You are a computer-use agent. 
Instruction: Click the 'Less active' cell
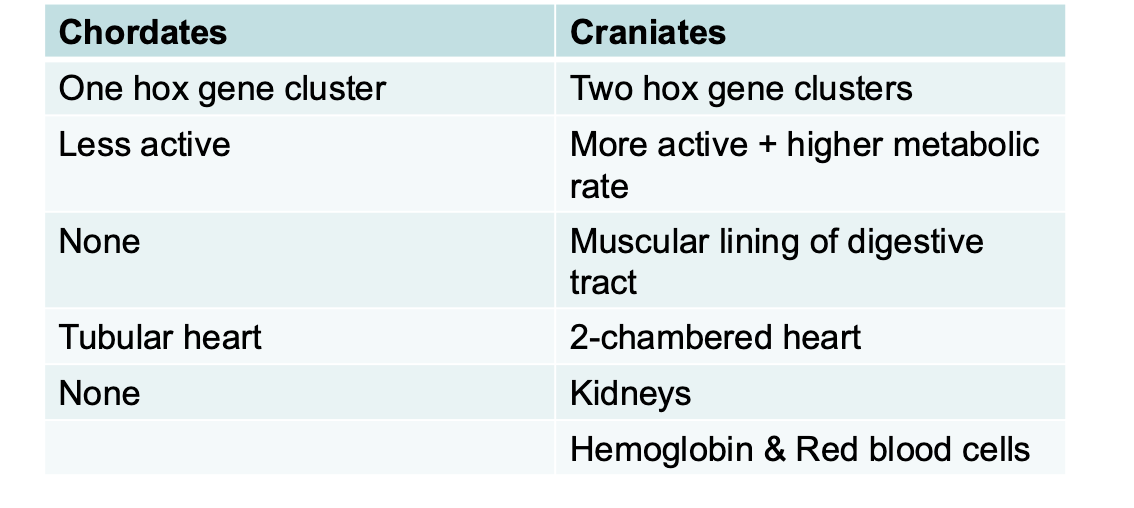(x=145, y=145)
